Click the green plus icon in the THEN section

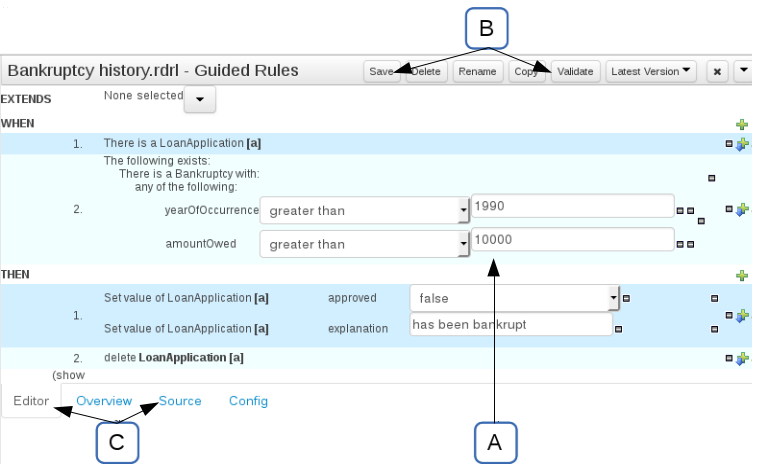tap(742, 275)
